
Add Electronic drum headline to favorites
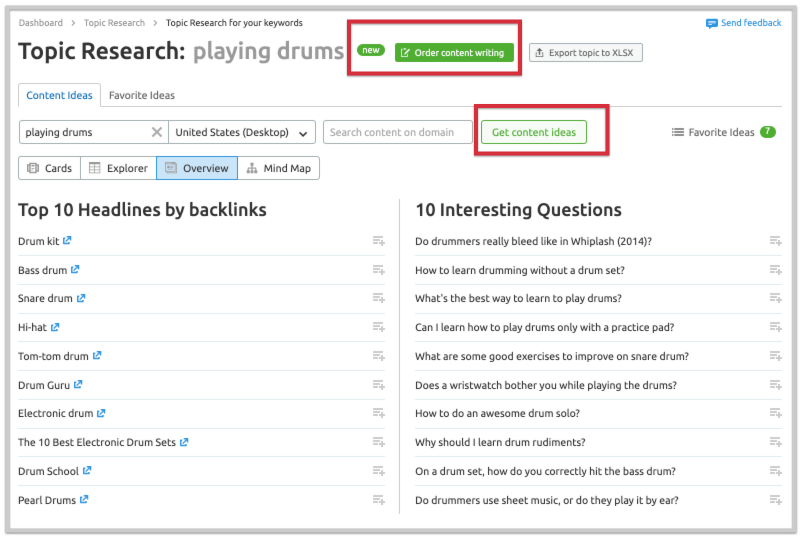378,413
